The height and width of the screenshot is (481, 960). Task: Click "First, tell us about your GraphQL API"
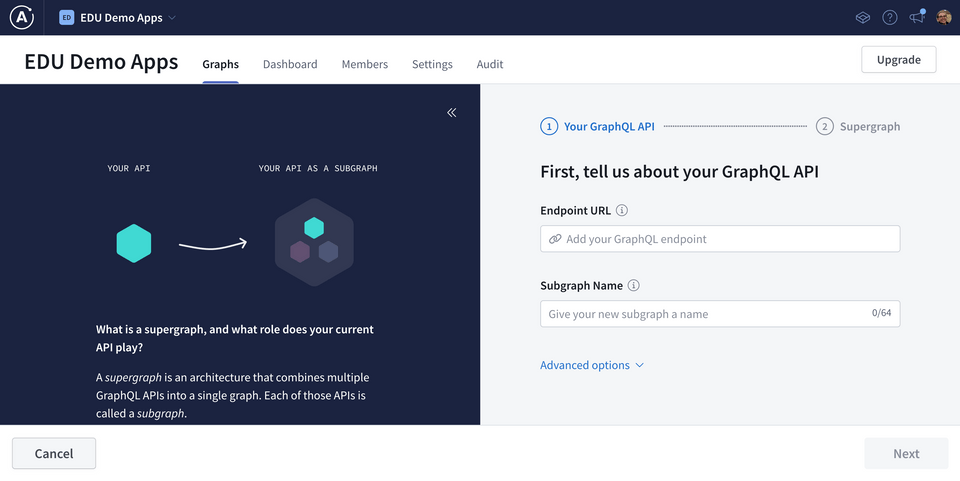click(680, 172)
